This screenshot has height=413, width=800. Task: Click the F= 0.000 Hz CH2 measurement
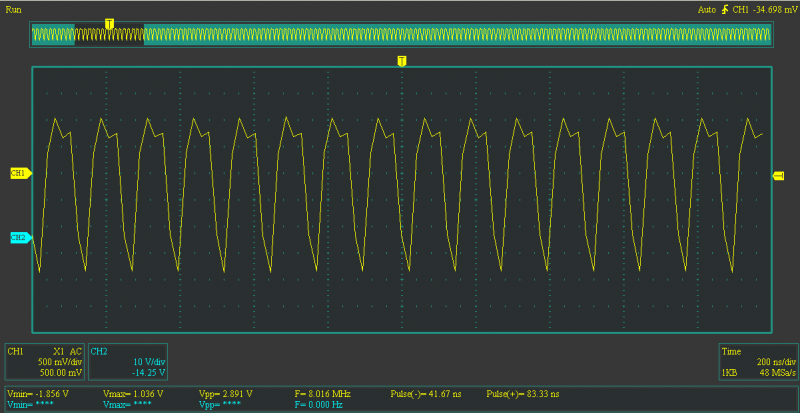pos(319,404)
